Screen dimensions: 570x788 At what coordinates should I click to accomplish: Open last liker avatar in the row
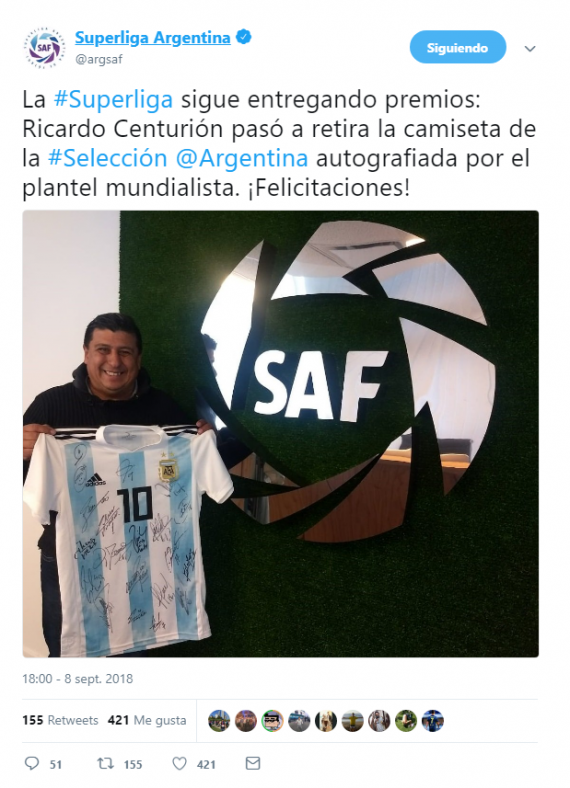coord(432,721)
